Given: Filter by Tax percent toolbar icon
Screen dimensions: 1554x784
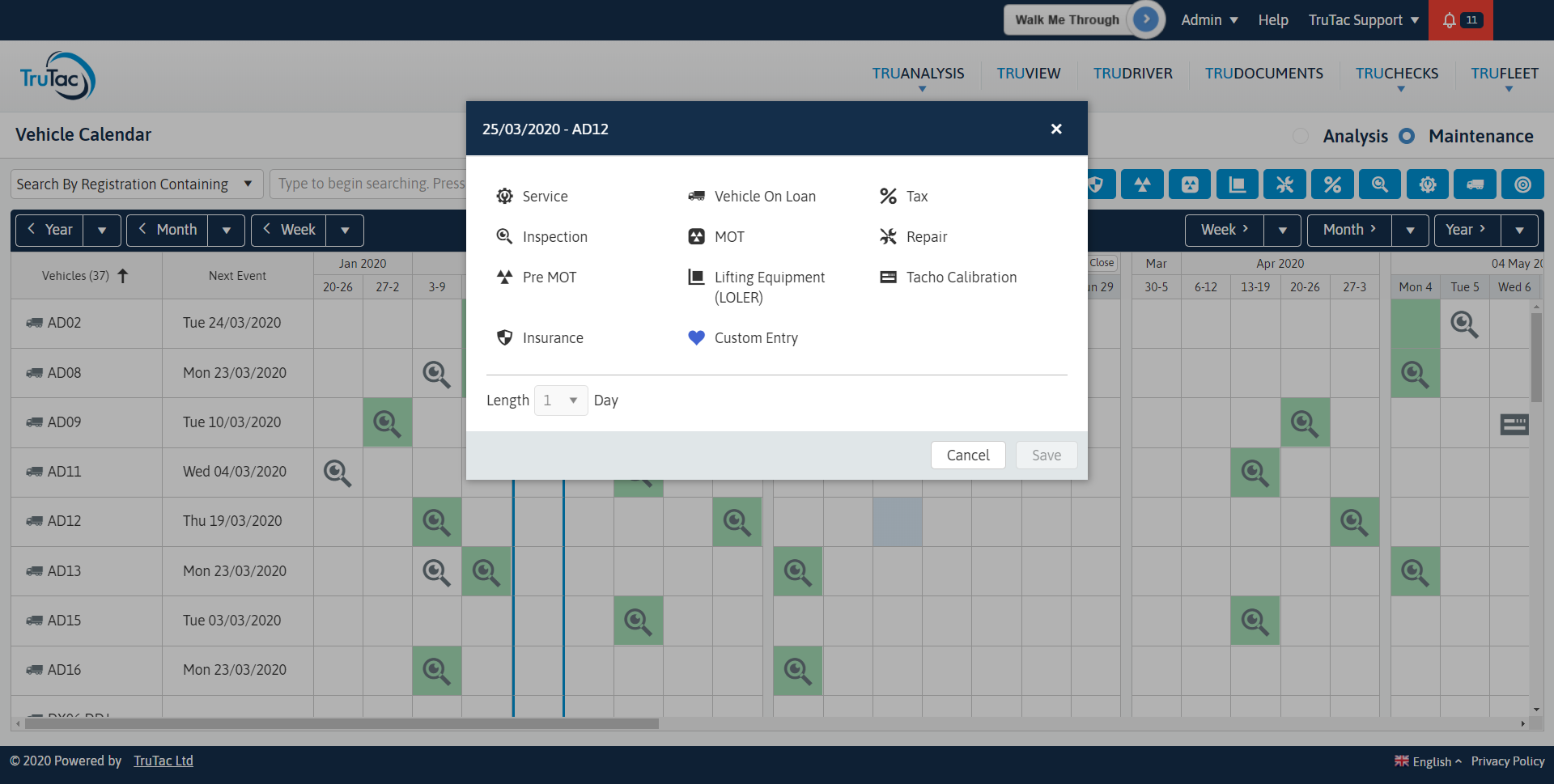Looking at the screenshot, I should 1332,184.
